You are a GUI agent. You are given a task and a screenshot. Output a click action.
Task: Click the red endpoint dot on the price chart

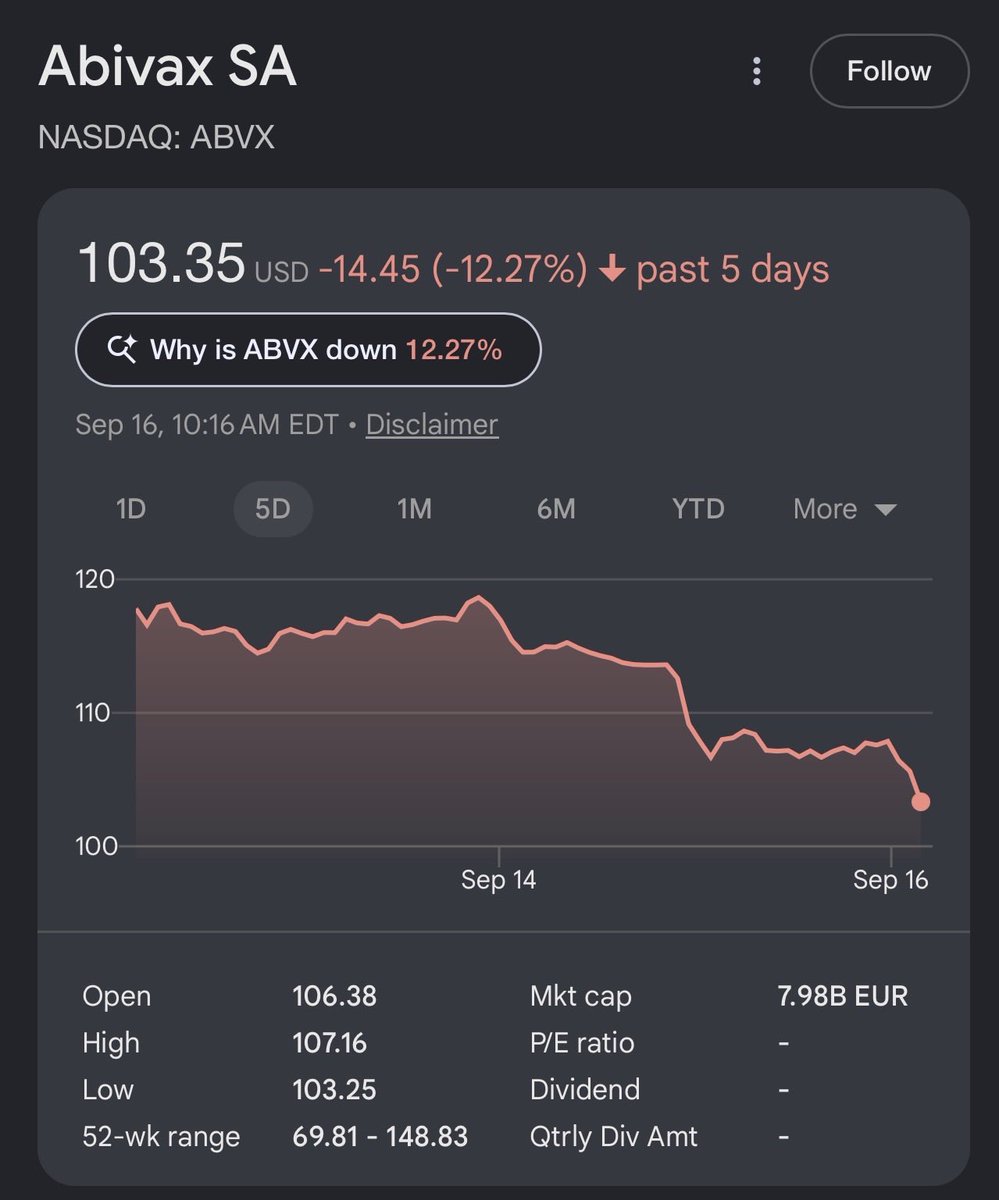coord(920,801)
